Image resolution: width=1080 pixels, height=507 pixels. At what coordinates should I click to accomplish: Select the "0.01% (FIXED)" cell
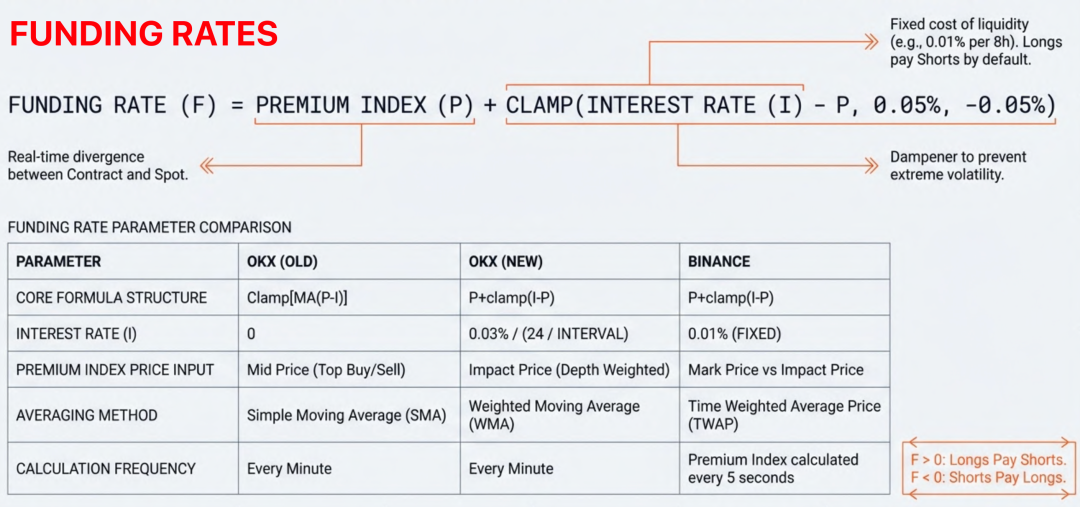click(x=735, y=334)
